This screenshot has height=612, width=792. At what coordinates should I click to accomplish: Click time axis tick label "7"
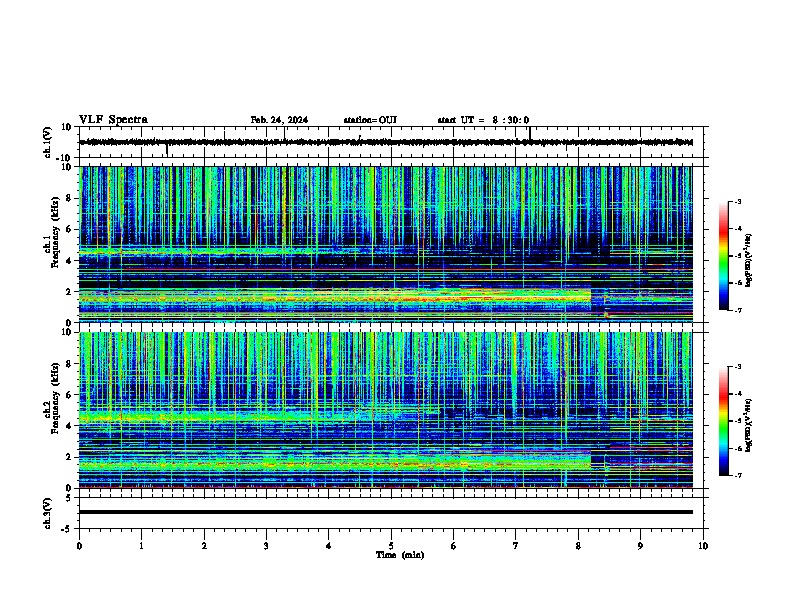(516, 546)
